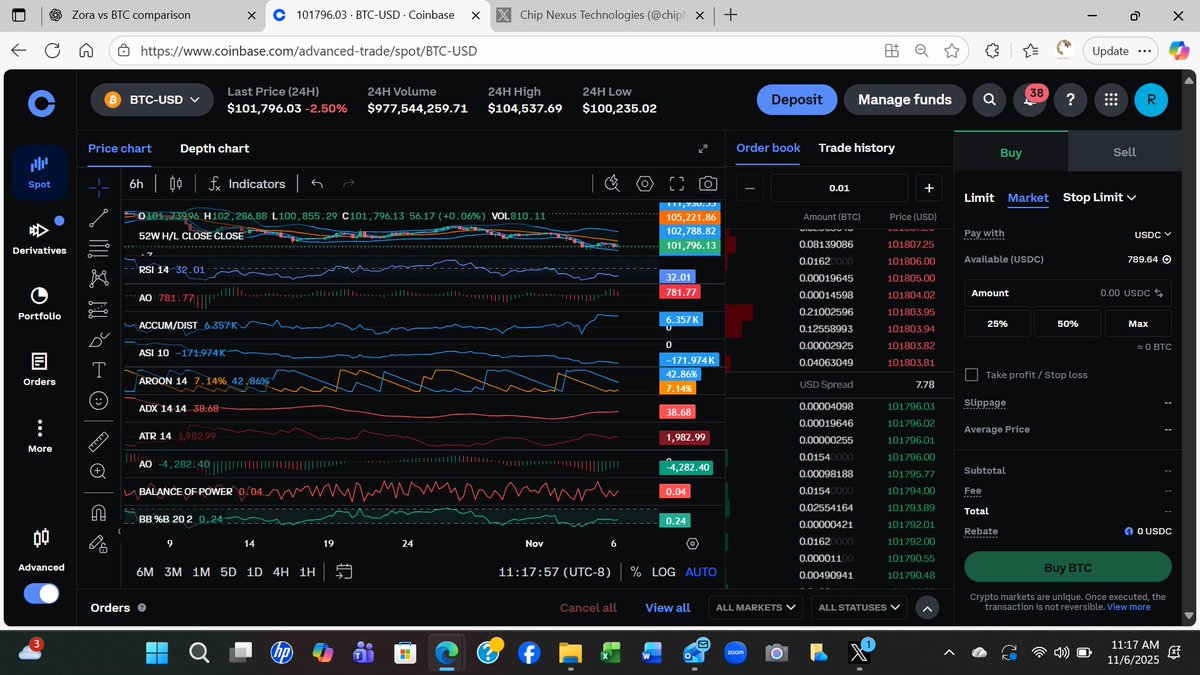
Task: Toggle LOG scale on the chart
Action: pyautogui.click(x=663, y=572)
